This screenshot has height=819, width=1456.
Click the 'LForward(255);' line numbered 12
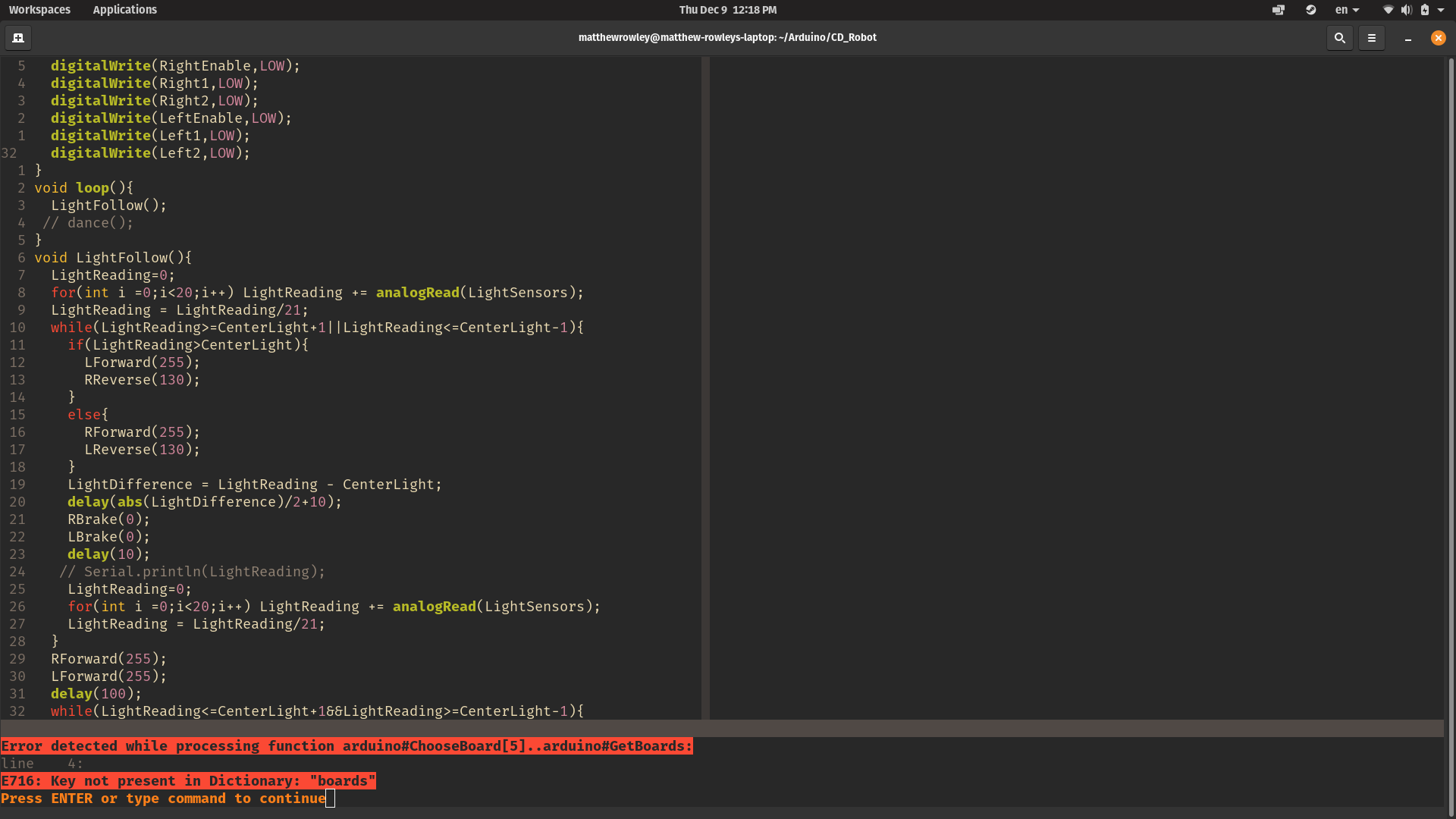point(142,362)
